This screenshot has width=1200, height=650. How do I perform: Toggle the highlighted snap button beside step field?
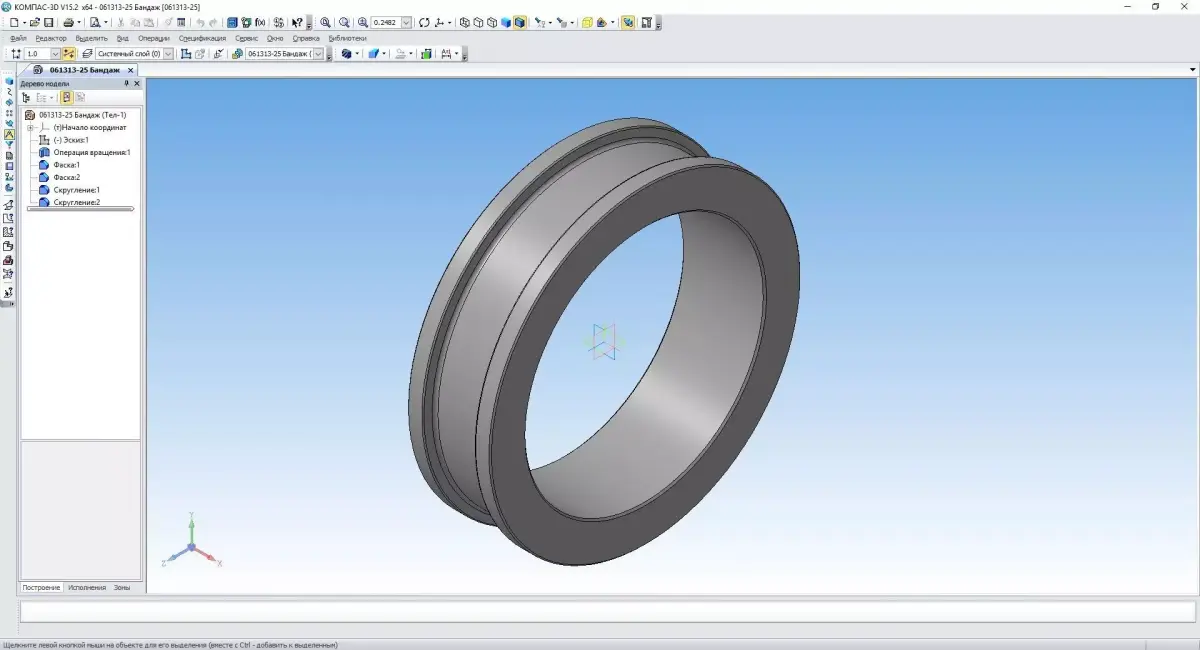pos(69,53)
